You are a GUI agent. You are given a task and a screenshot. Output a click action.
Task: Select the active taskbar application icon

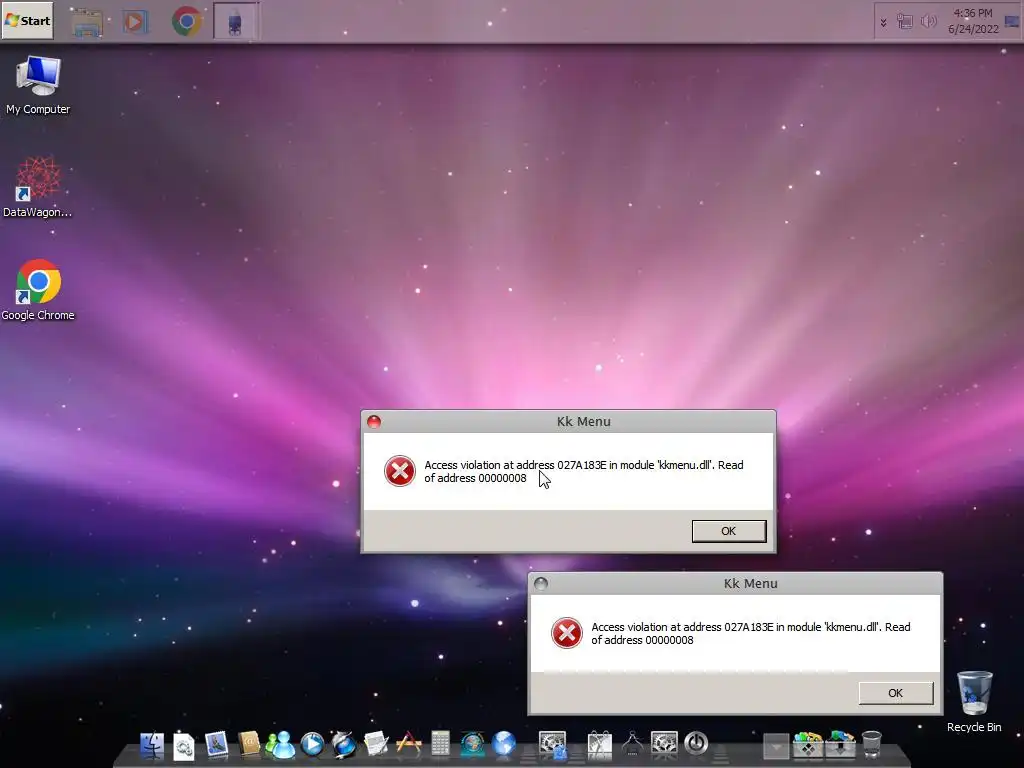point(235,22)
